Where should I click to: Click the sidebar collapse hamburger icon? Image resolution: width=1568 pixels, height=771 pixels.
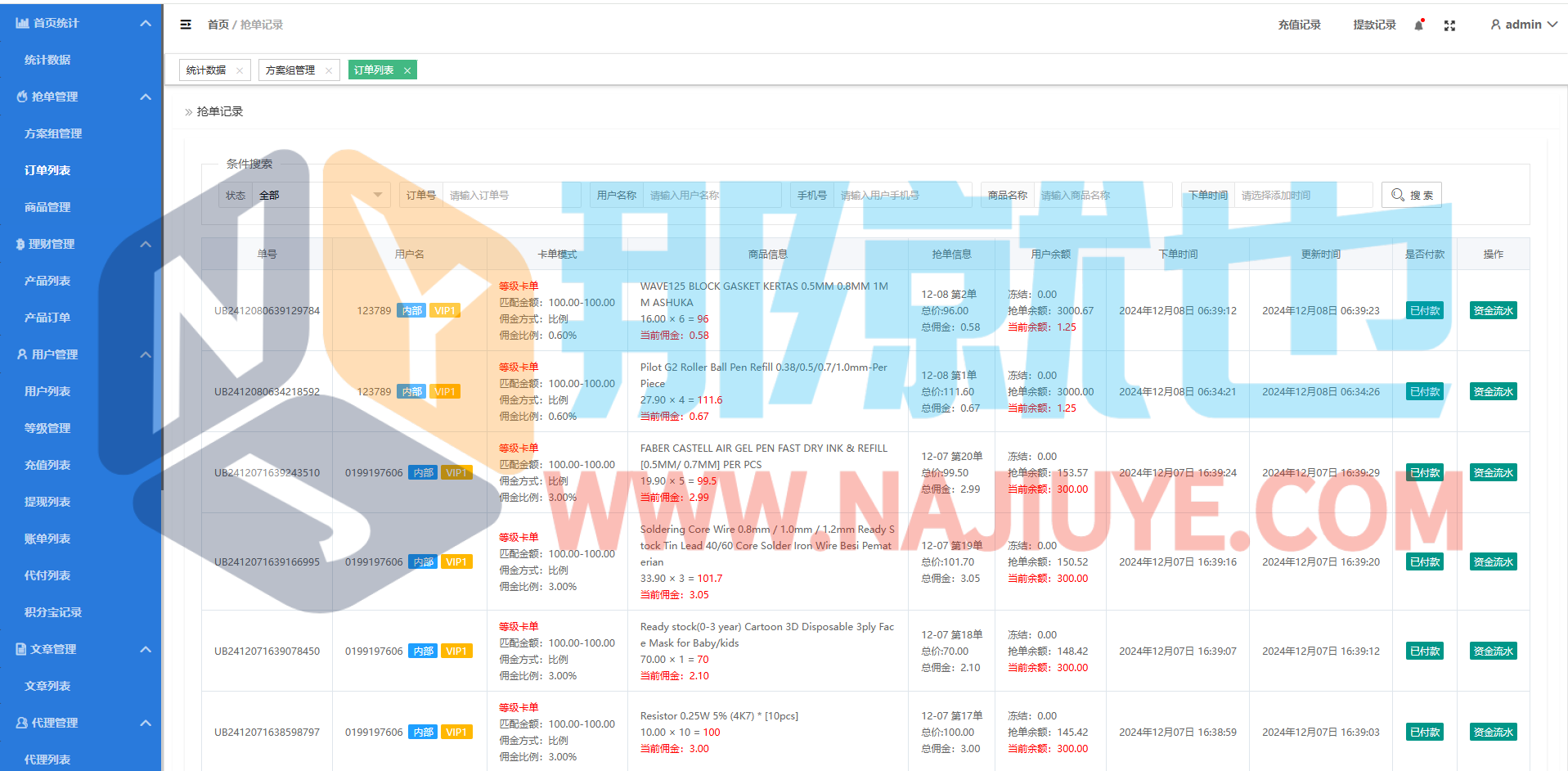186,25
